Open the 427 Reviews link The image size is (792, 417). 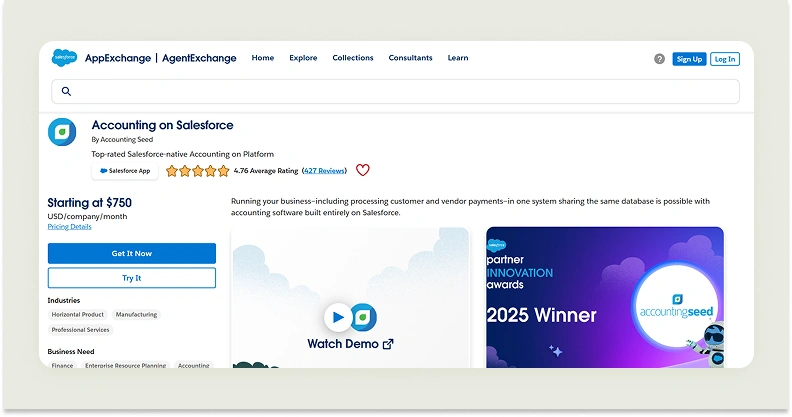[x=324, y=171]
